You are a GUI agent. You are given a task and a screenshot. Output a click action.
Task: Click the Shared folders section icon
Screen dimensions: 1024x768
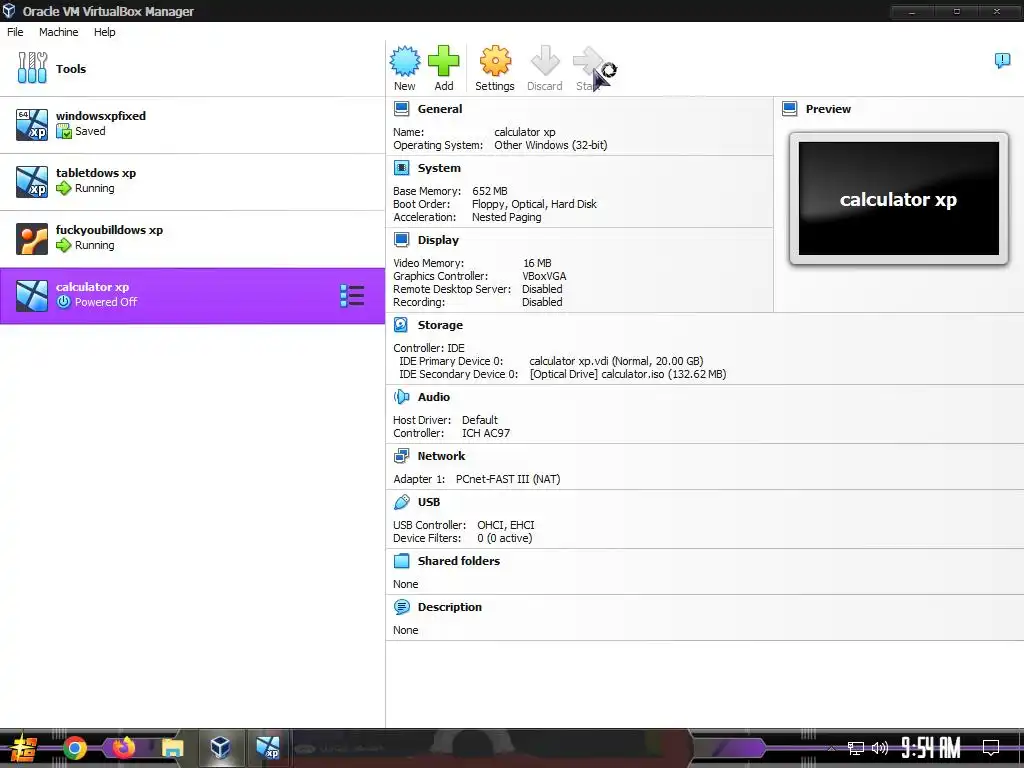coord(402,560)
